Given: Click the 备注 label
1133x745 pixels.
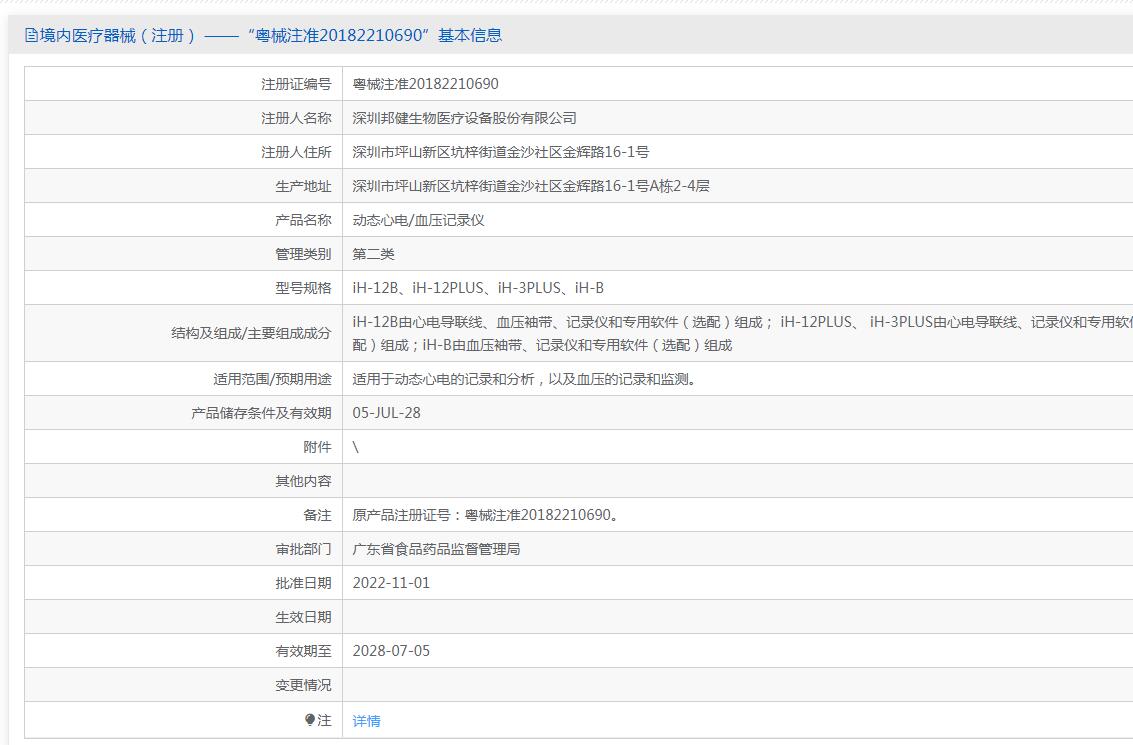Looking at the screenshot, I should click(317, 515).
